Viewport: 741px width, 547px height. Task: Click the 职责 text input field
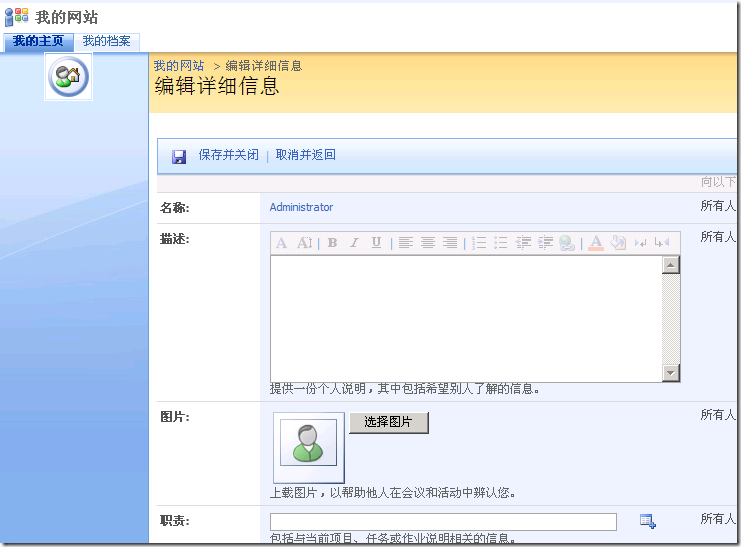click(443, 521)
